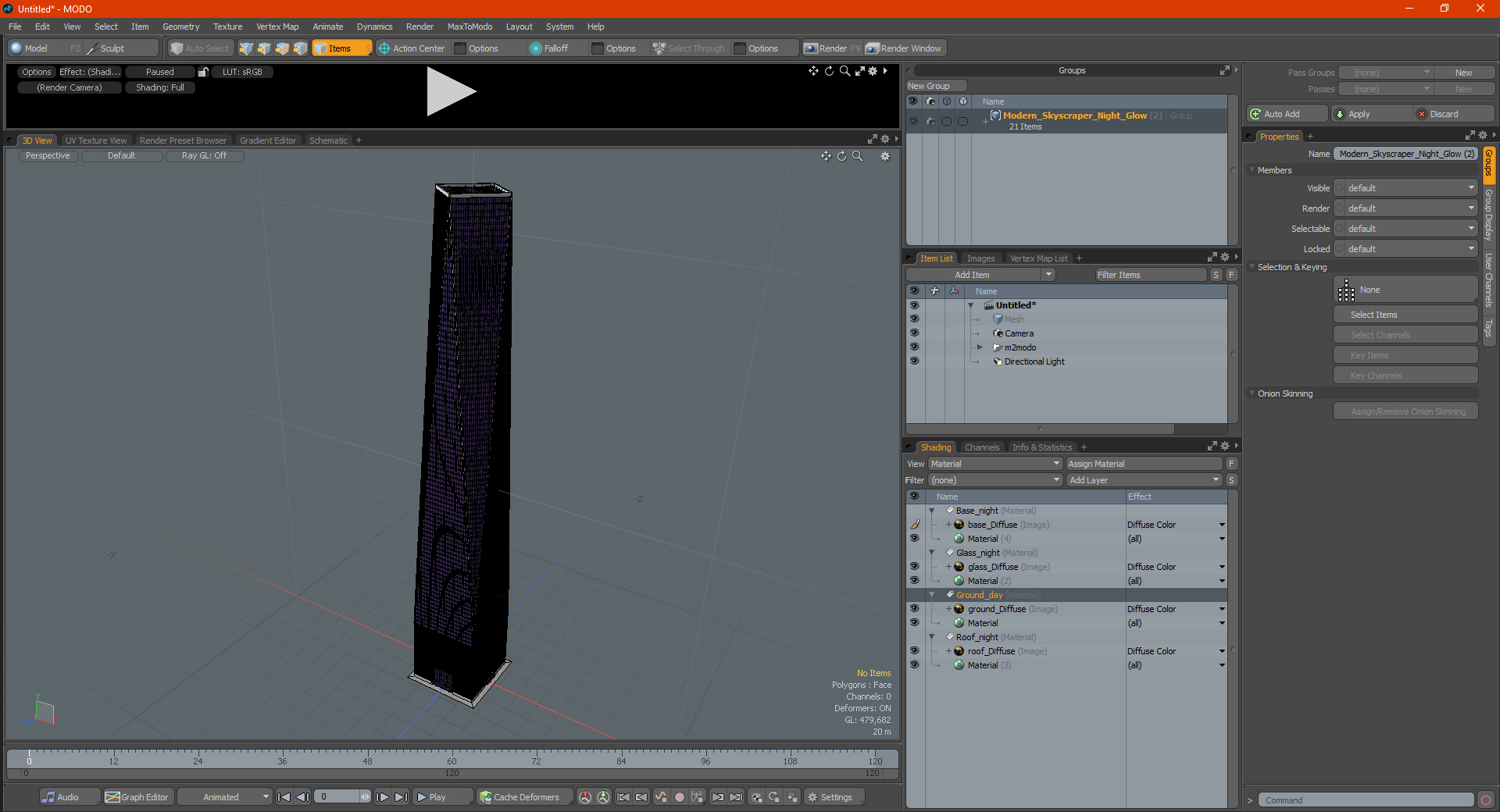The width and height of the screenshot is (1500, 812).
Task: Switch to Materials selection mode icon
Action: tap(300, 48)
